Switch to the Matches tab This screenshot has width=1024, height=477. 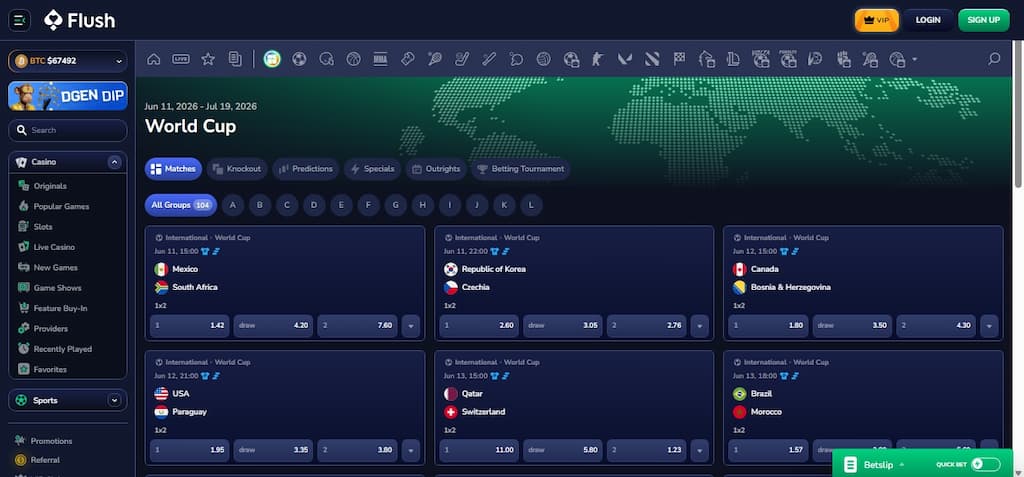coord(173,169)
